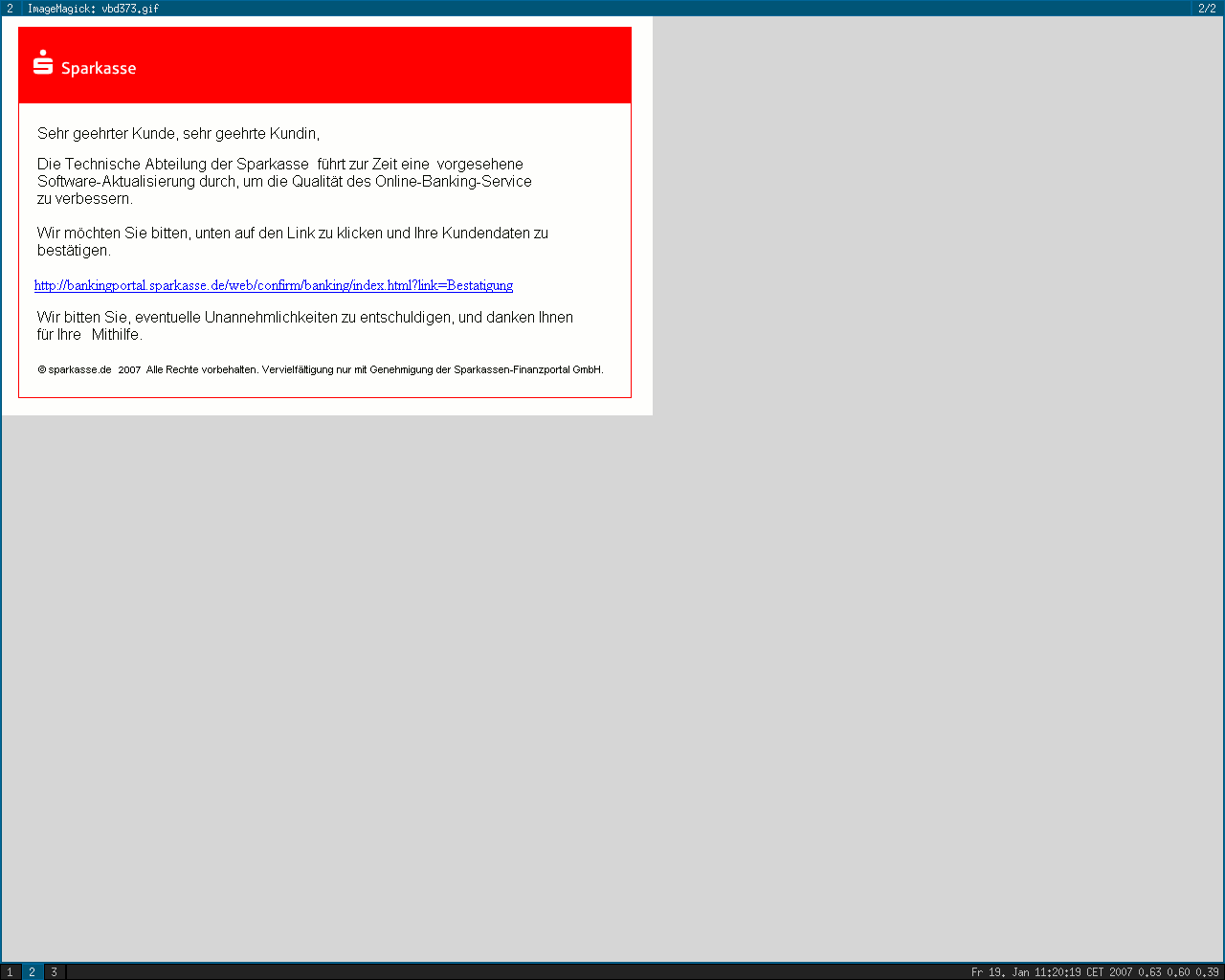The width and height of the screenshot is (1225, 980).
Task: Click the workspace number 2 in title bar
Action: click(x=11, y=9)
